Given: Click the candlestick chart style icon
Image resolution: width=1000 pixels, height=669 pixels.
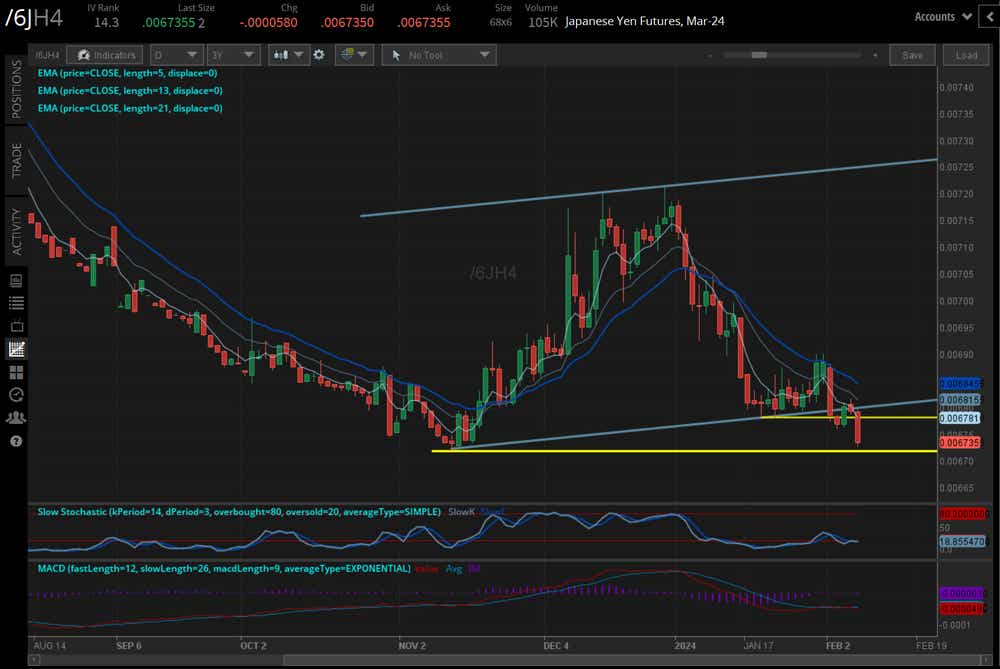Looking at the screenshot, I should pos(283,55).
